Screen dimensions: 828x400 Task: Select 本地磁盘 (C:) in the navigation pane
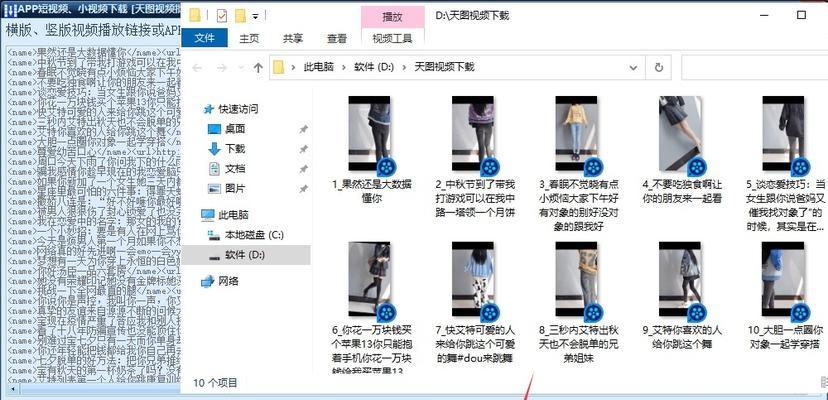(254, 235)
